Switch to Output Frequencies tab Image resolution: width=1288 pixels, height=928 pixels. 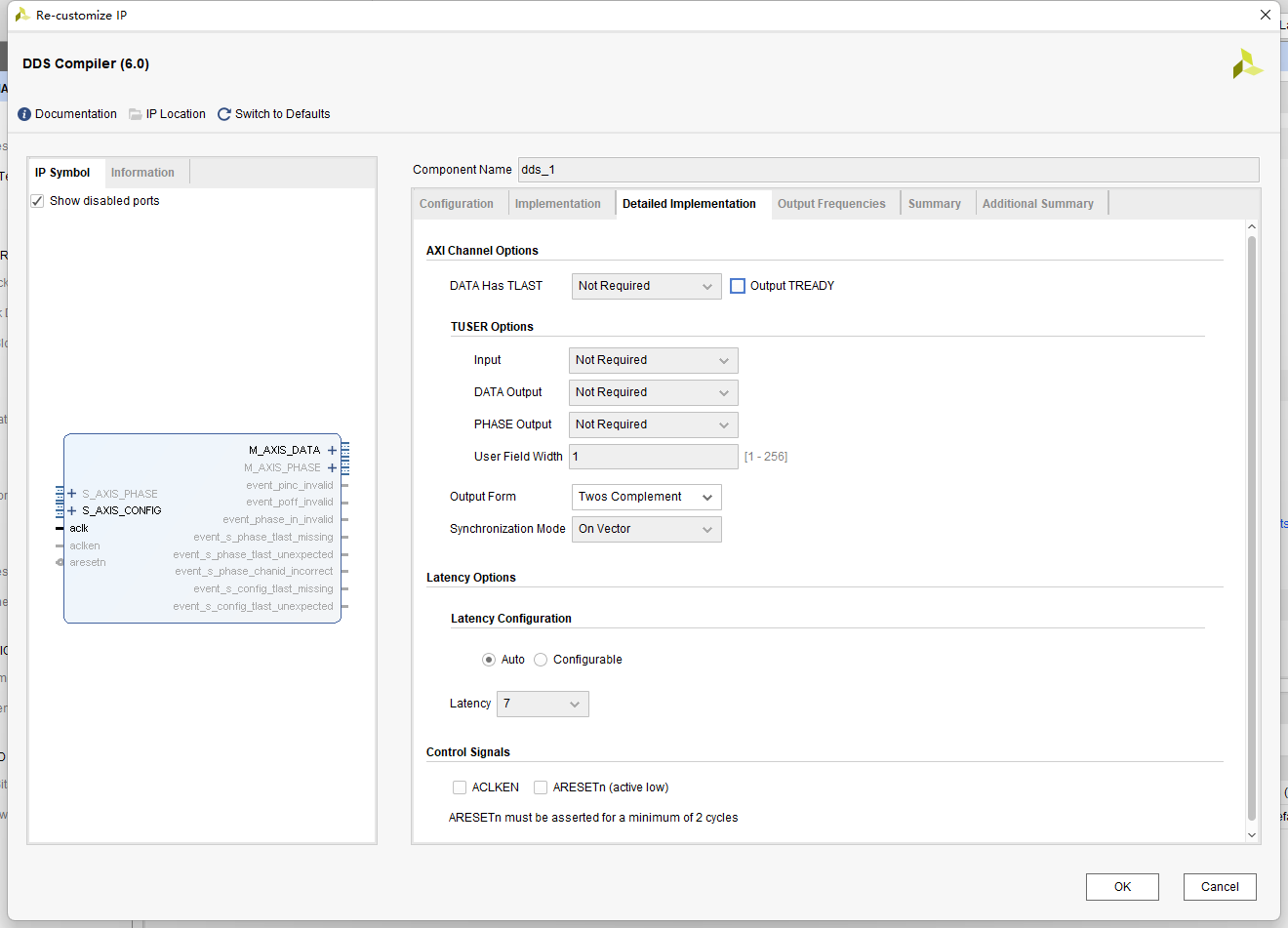(x=831, y=204)
